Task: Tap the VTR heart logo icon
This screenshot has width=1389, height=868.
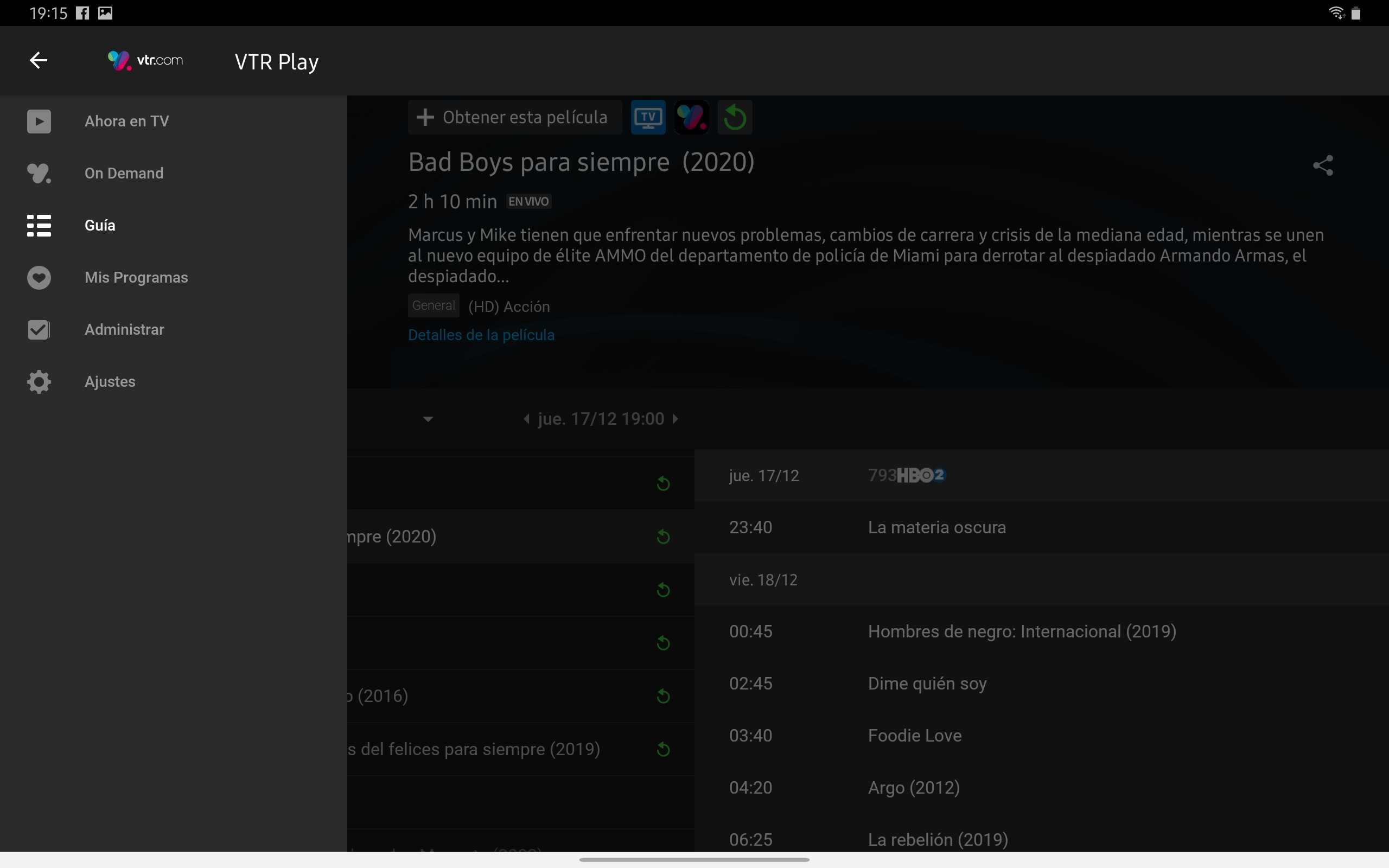Action: (691, 118)
